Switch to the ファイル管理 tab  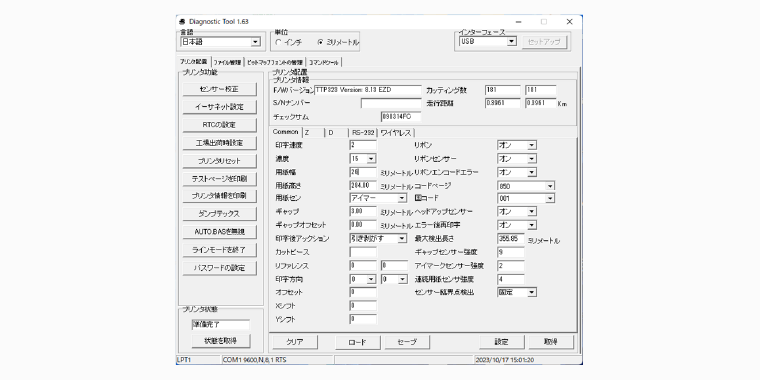227,63
